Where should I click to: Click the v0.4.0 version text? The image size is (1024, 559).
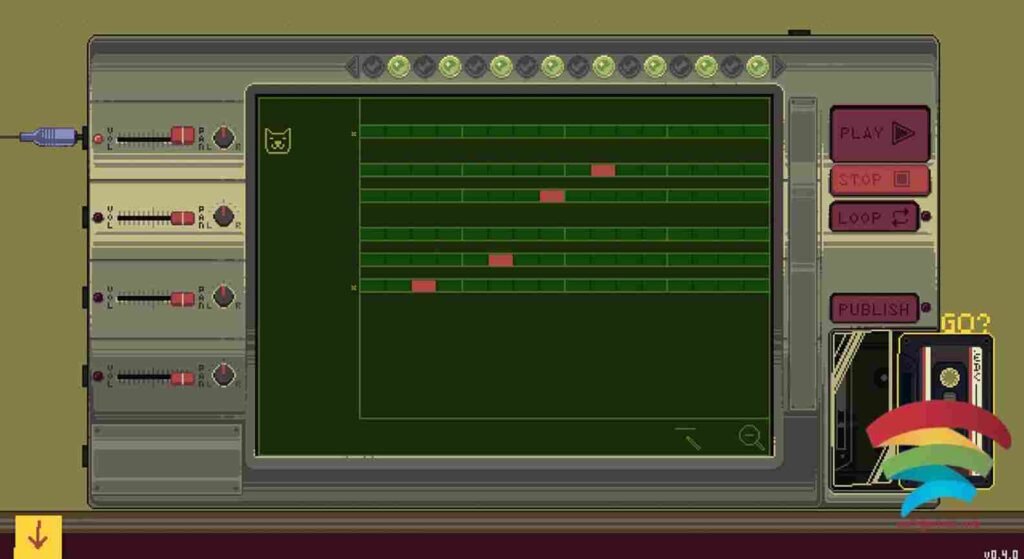tap(1000, 553)
